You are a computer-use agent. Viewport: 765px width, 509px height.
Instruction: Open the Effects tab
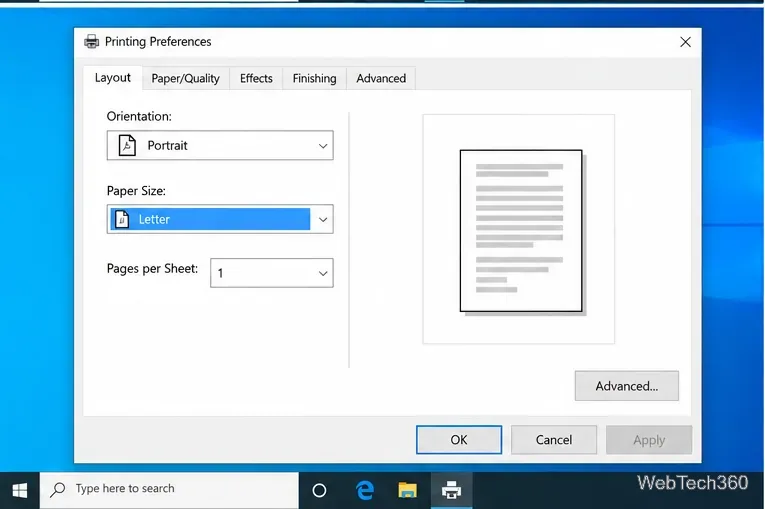(x=256, y=79)
